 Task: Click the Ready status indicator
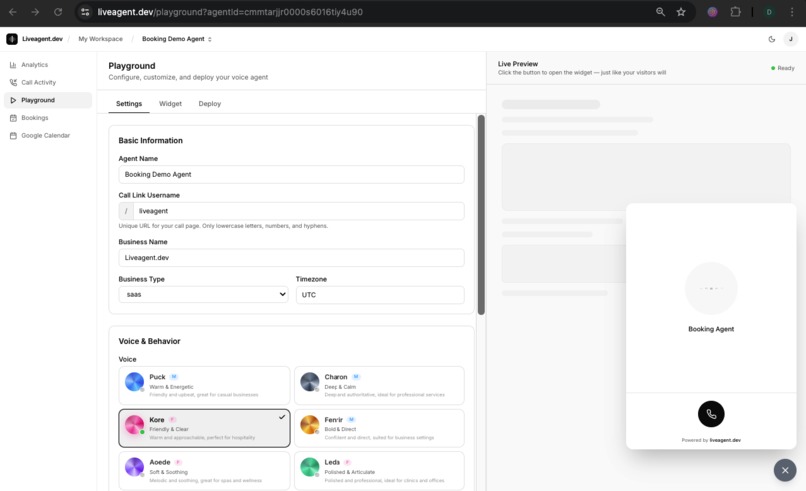tap(782, 68)
